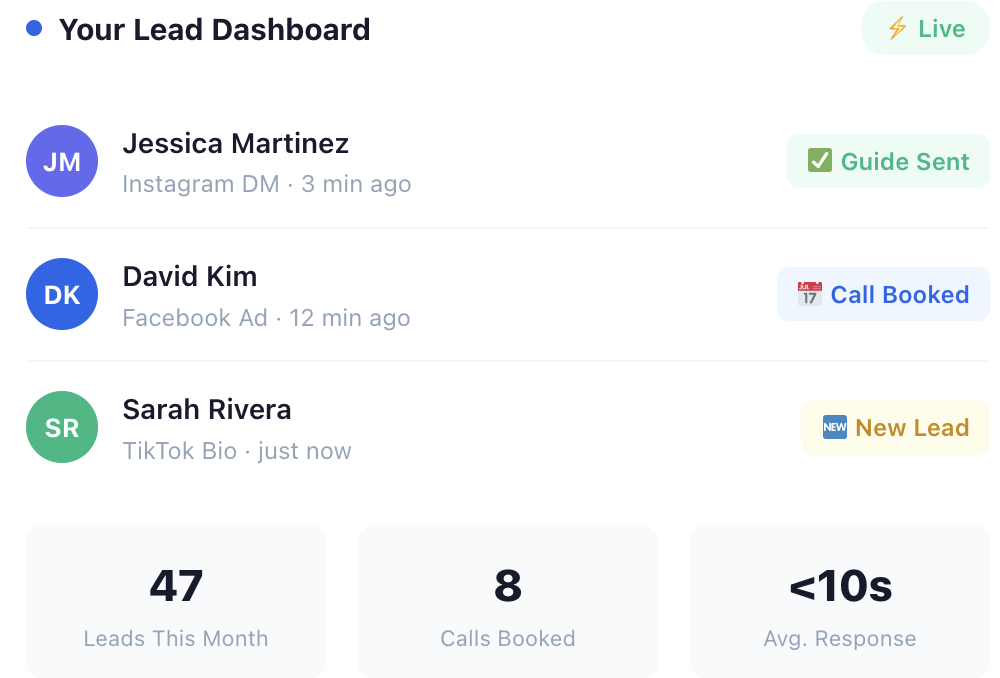
Task: Select Jessica Martinez's JM avatar
Action: pyautogui.click(x=61, y=160)
